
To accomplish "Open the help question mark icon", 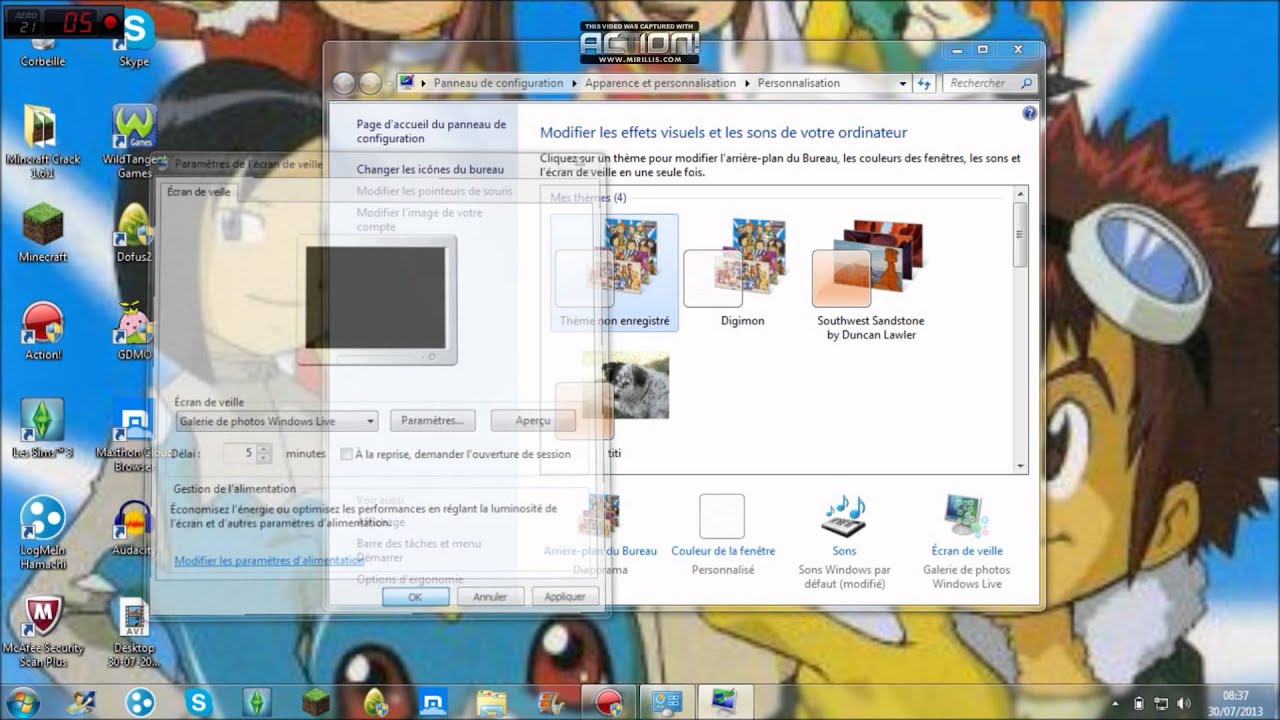I will click(x=1029, y=114).
